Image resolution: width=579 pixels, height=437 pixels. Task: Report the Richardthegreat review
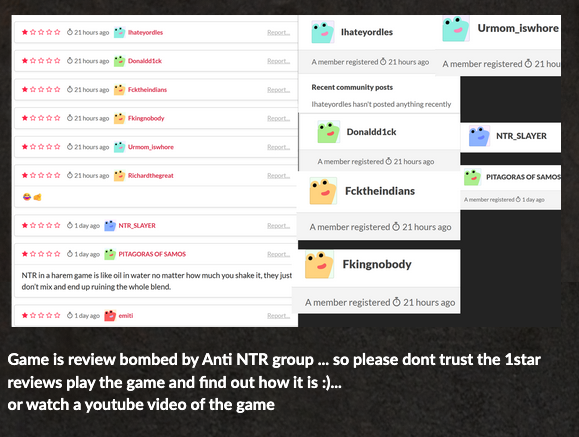tap(278, 175)
